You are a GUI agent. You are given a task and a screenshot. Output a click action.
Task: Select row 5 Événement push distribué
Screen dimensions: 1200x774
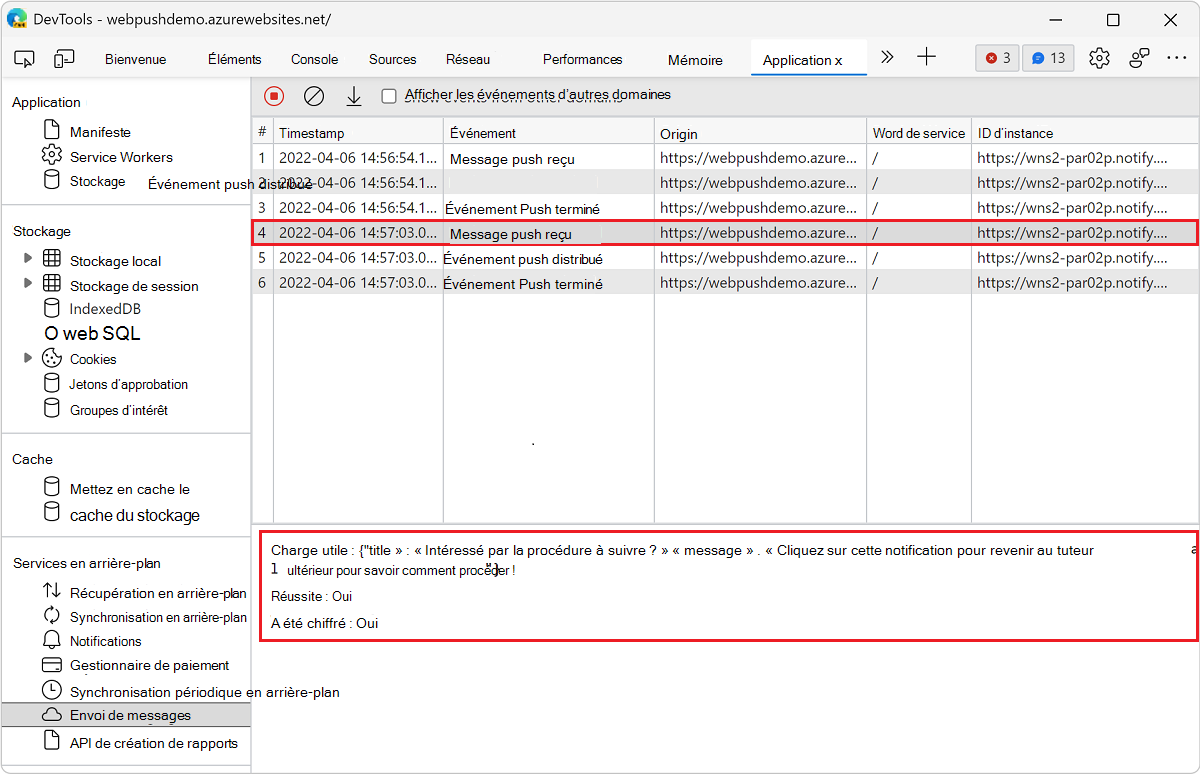726,258
